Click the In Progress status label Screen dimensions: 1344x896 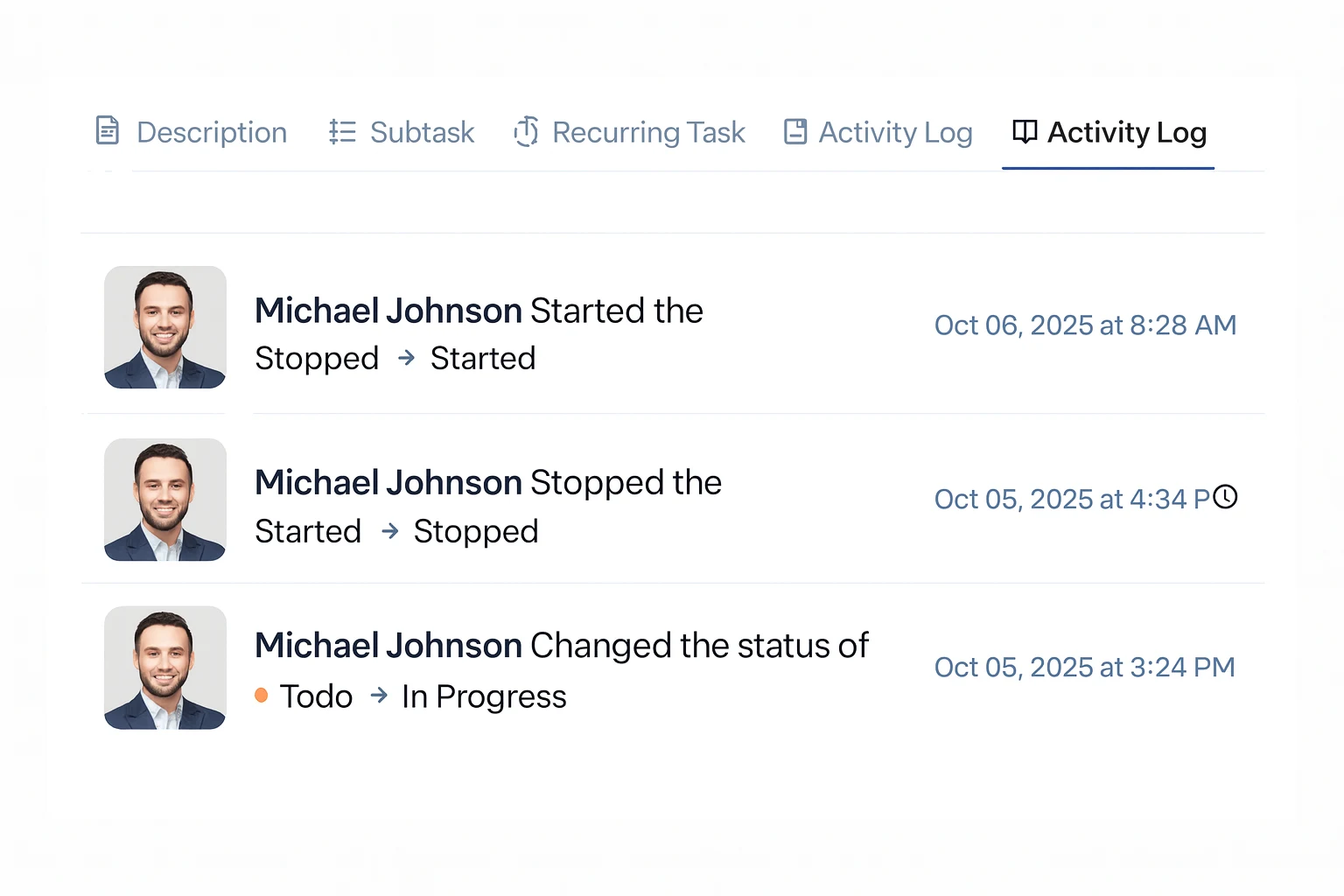[x=484, y=696]
